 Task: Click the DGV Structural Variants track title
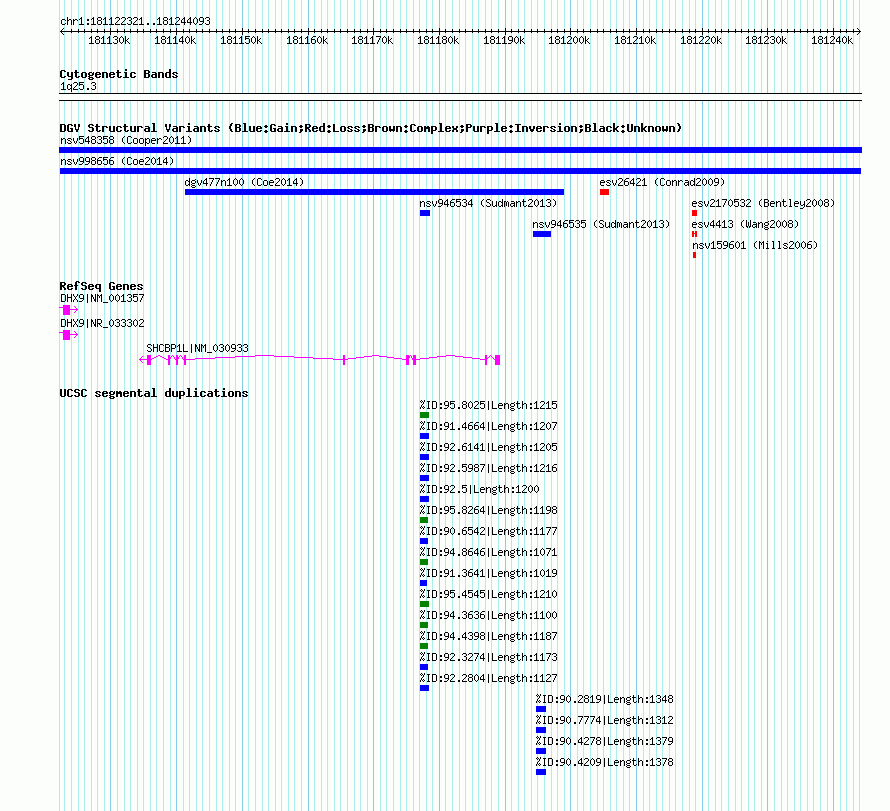[x=371, y=128]
